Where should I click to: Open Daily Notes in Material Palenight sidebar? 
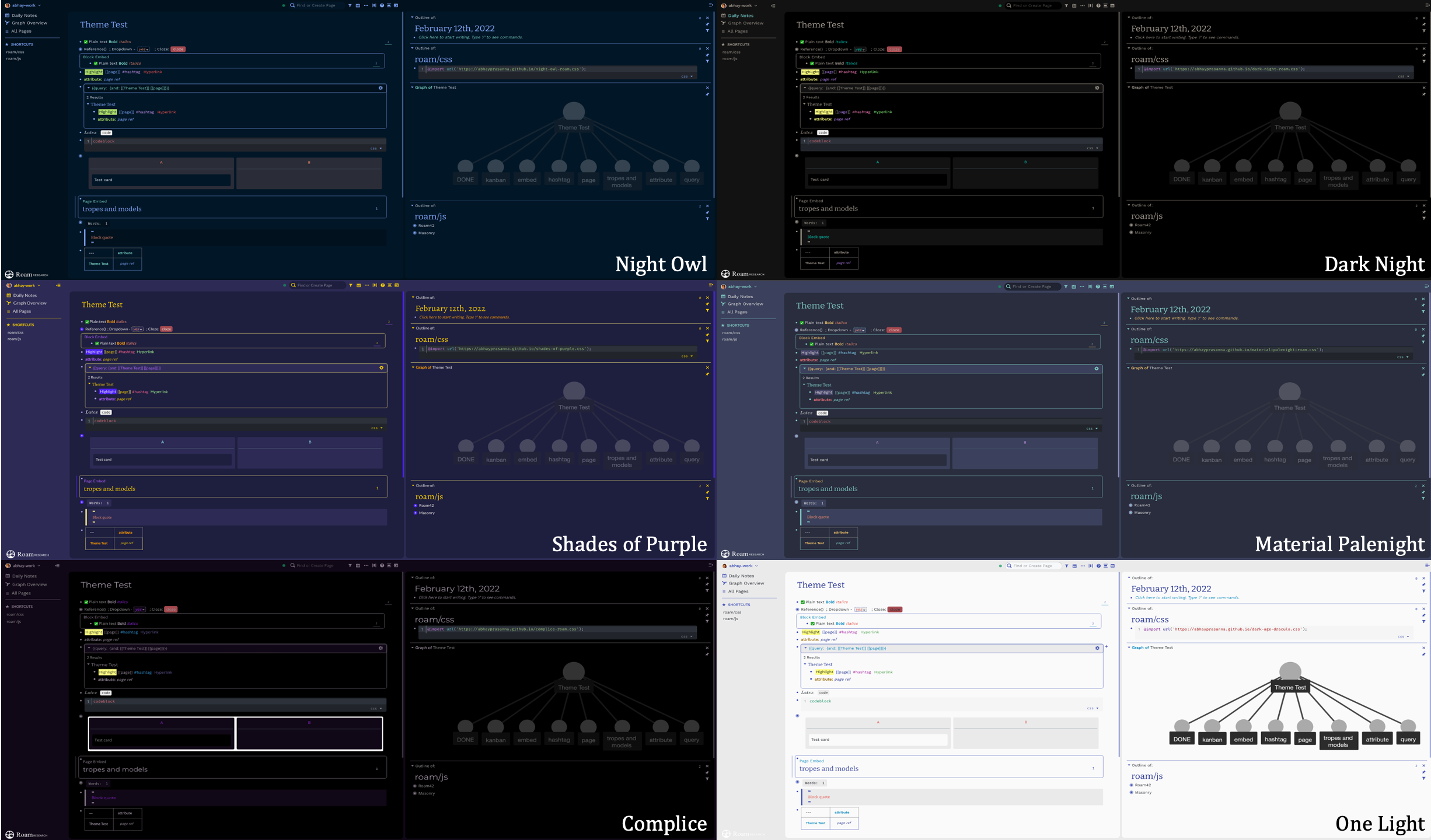click(x=740, y=296)
